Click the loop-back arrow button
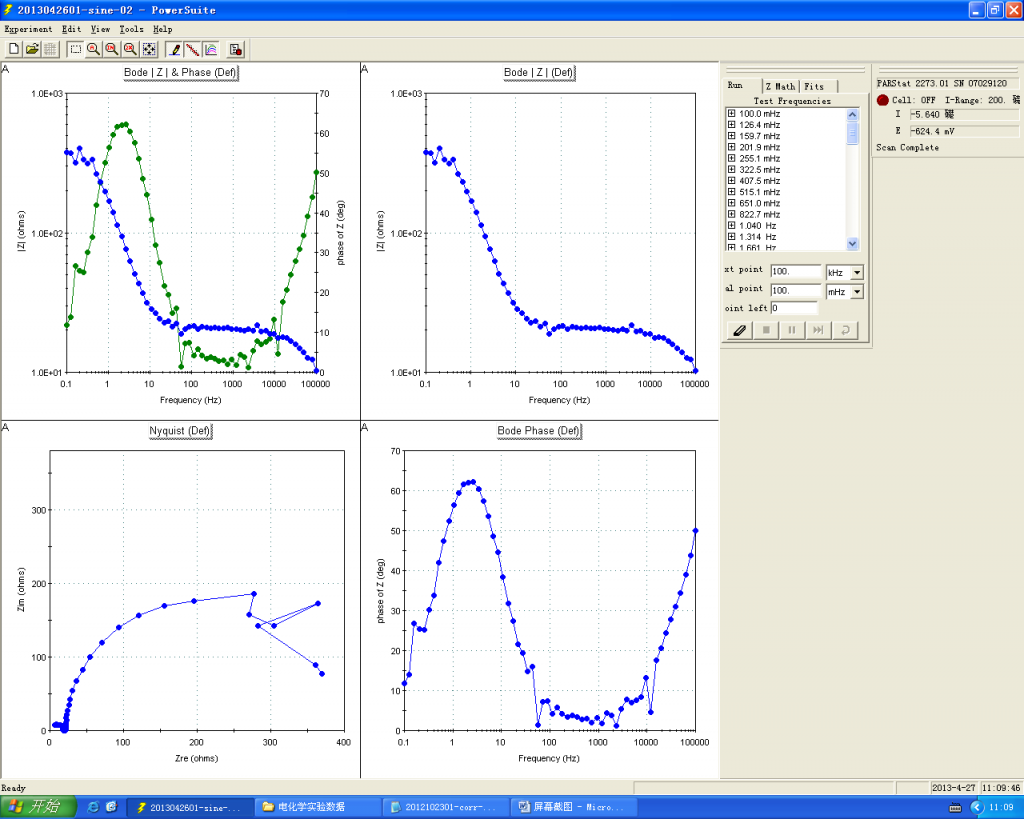 845,330
